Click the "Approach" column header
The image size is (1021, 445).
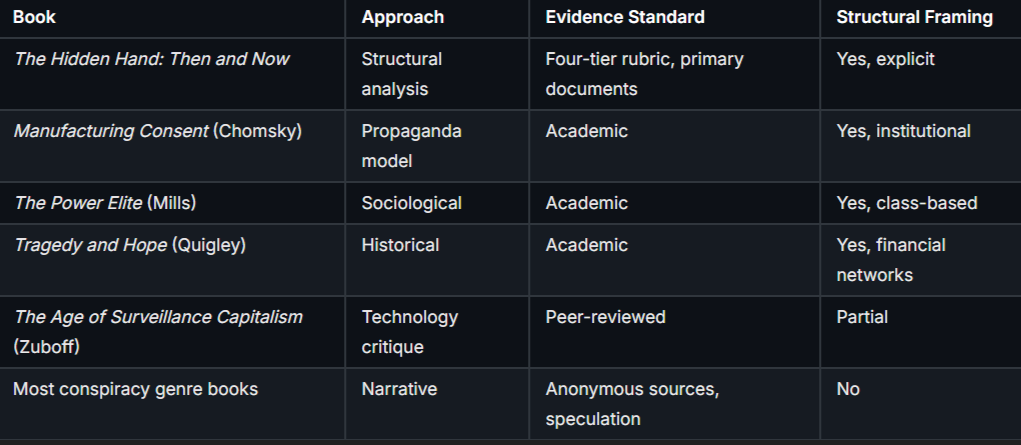(402, 17)
